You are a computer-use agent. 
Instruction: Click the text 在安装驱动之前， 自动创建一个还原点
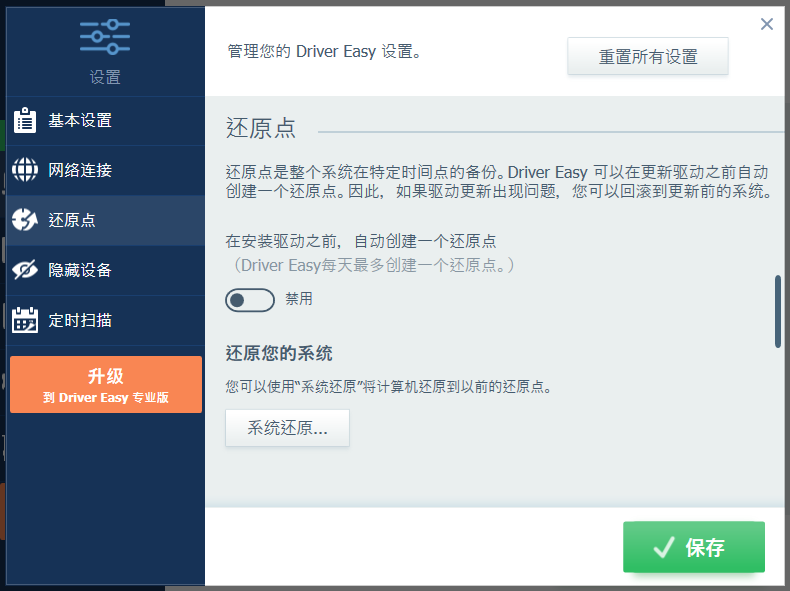pyautogui.click(x=361, y=241)
